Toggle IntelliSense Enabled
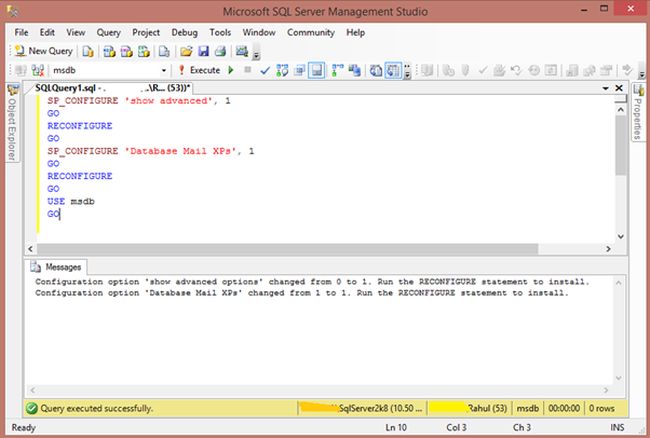Screen dimensions: 650x438 click(x=317, y=70)
